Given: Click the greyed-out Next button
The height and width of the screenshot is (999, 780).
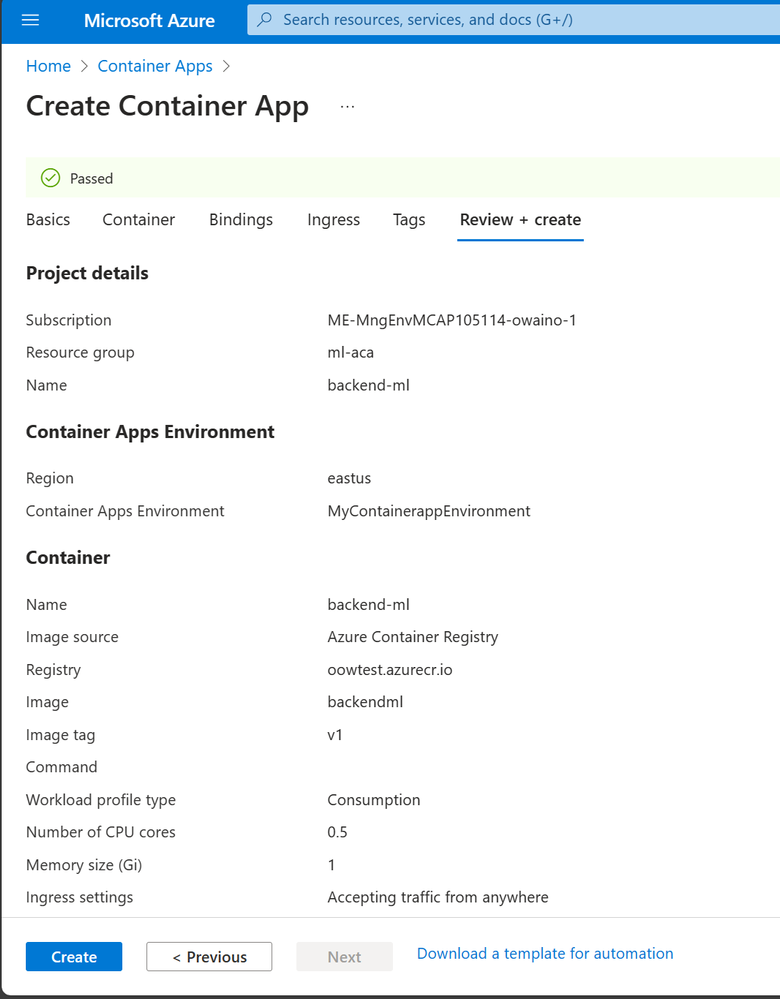Looking at the screenshot, I should tap(344, 957).
